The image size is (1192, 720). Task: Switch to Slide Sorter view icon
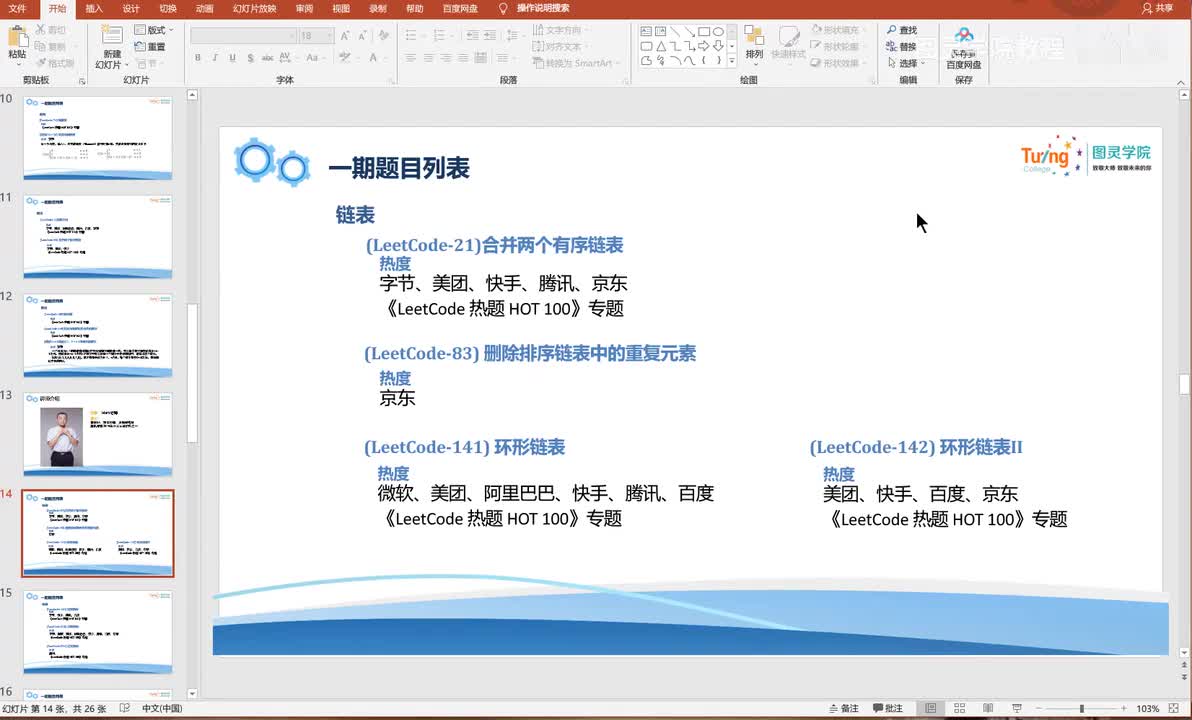(x=959, y=709)
